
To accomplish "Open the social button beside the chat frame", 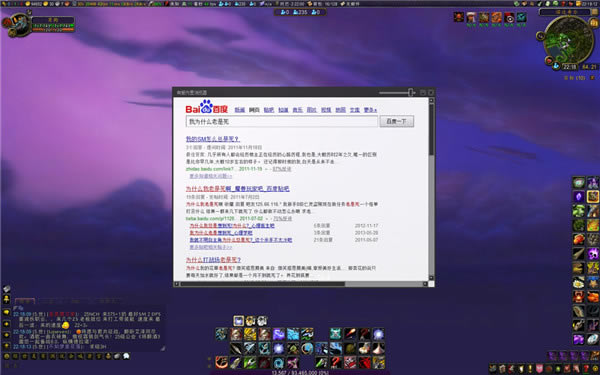I will [x=7, y=299].
